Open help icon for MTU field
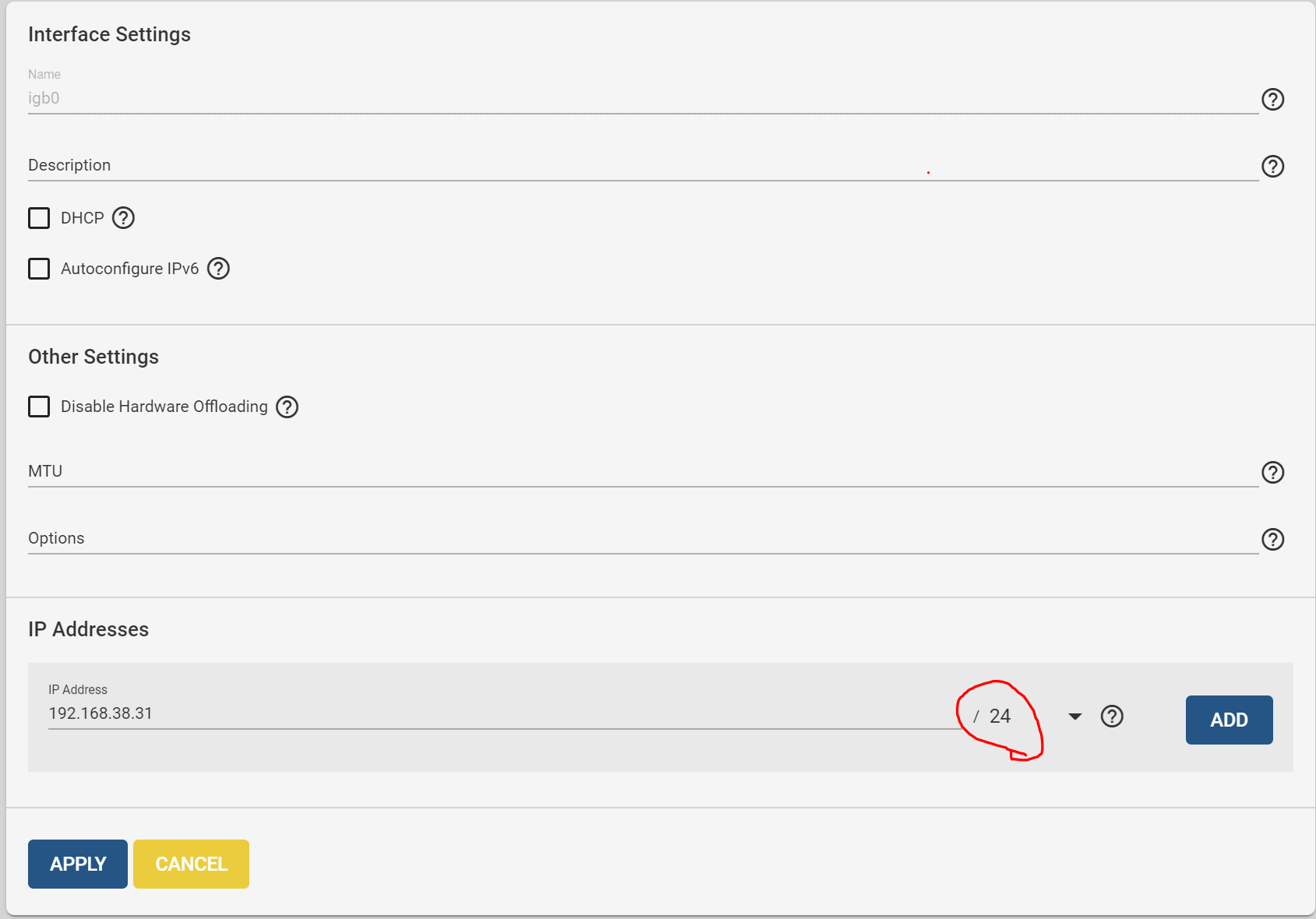 tap(1272, 472)
